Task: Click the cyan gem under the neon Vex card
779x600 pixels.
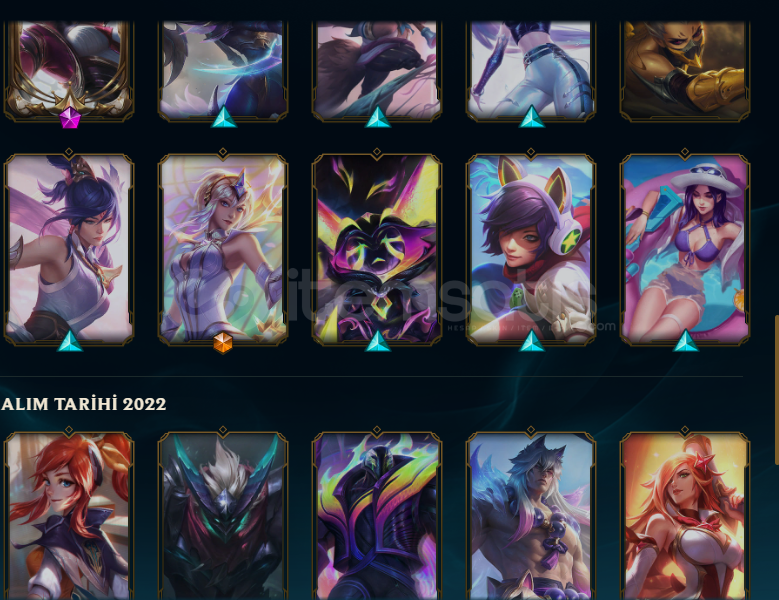Action: click(x=378, y=341)
